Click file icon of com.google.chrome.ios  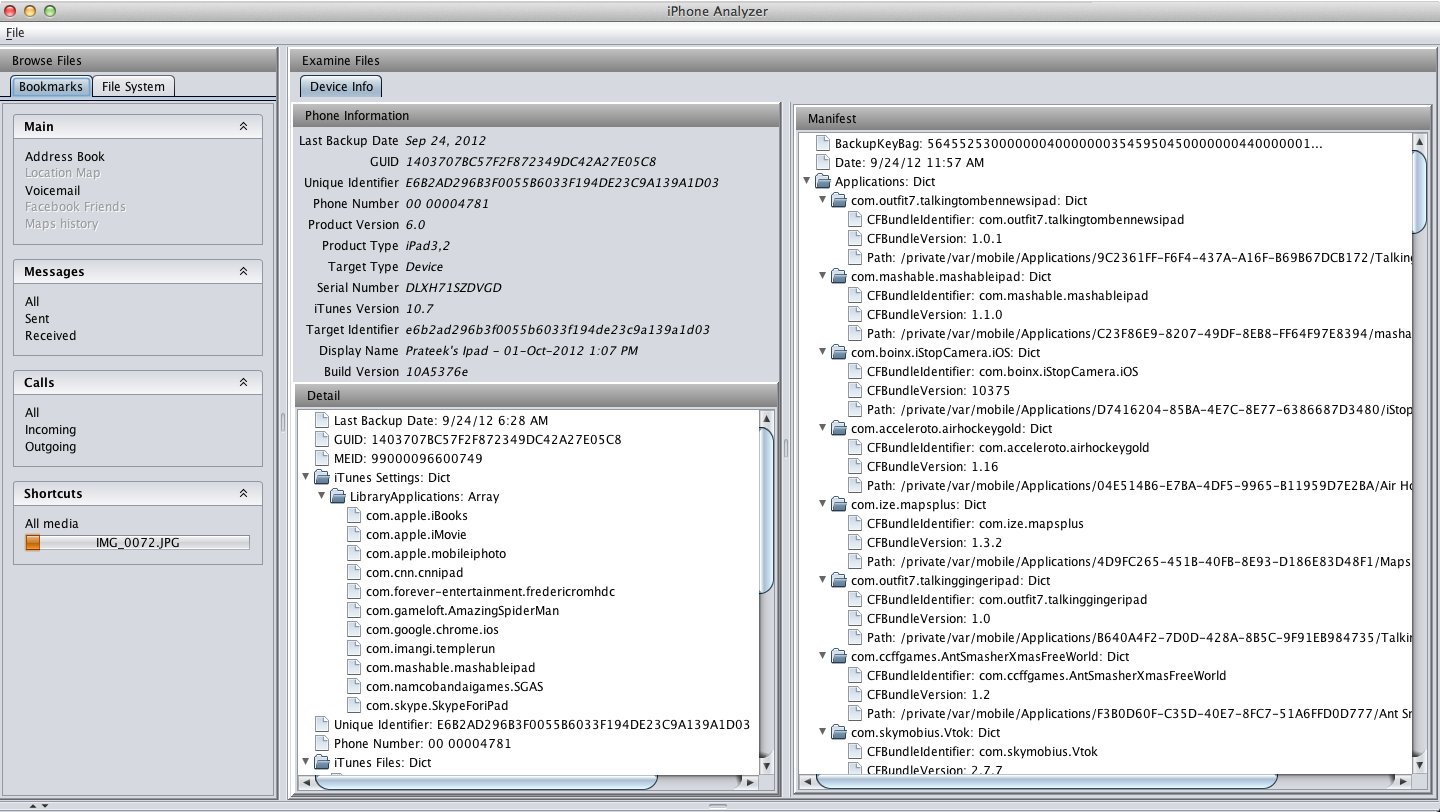(354, 630)
